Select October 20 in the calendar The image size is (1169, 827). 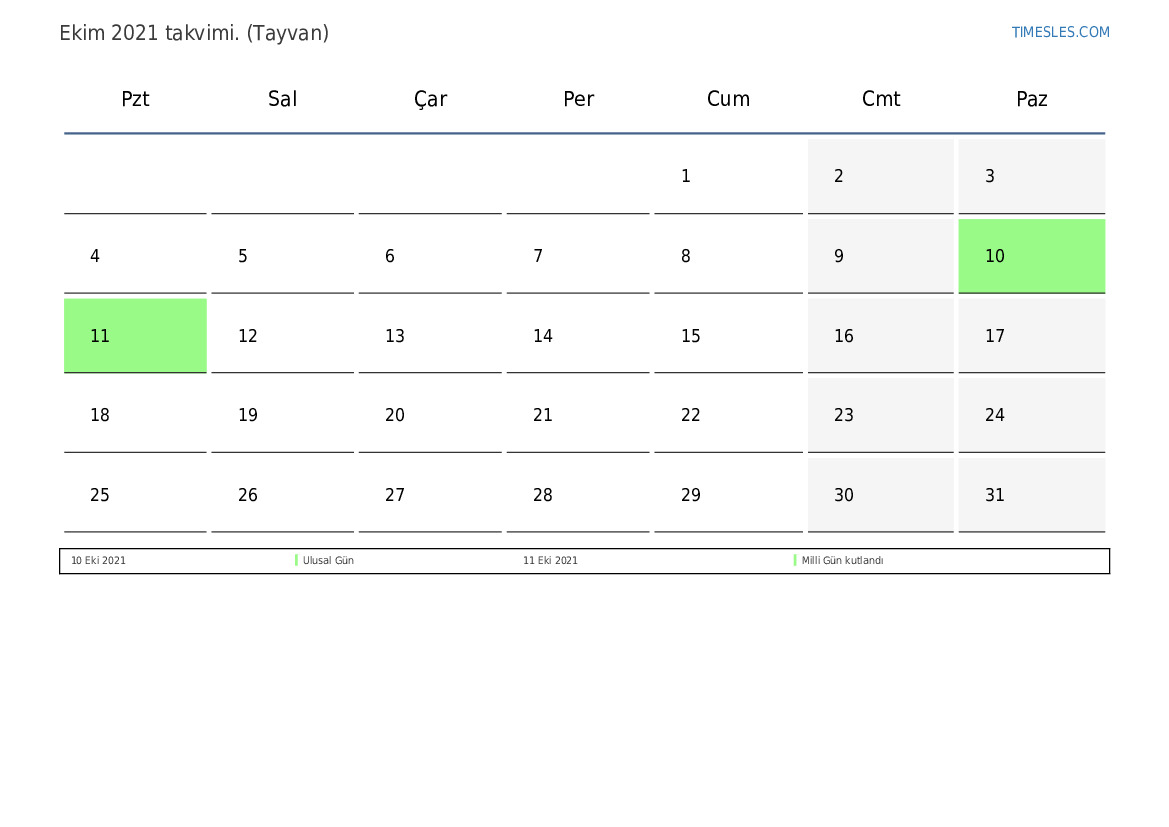(430, 415)
